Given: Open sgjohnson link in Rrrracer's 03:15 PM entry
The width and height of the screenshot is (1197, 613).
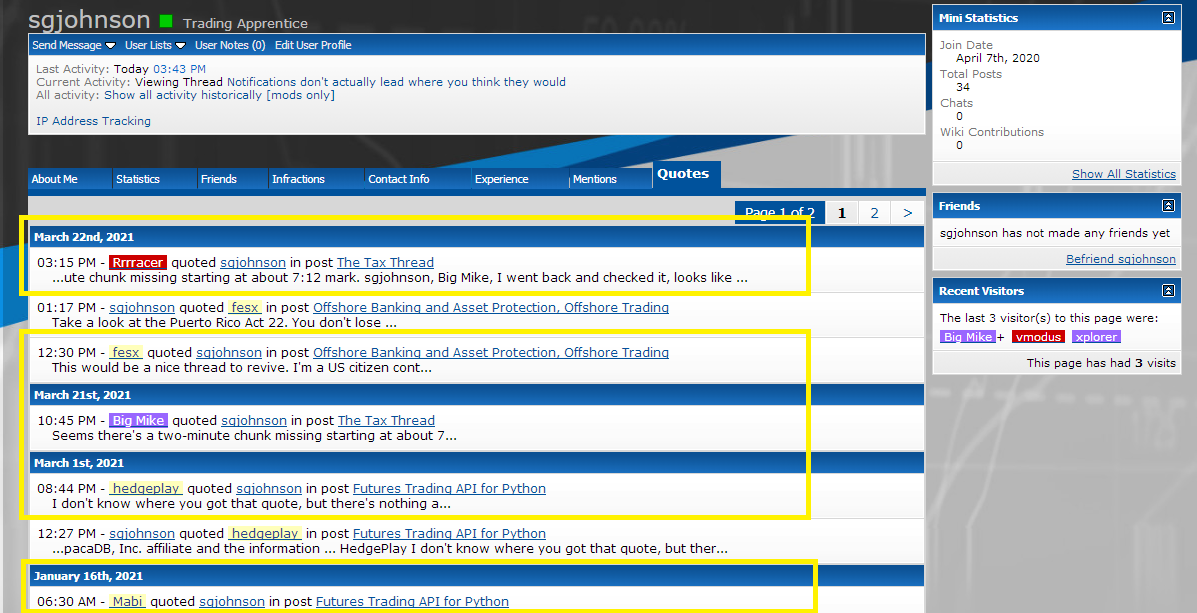Looking at the screenshot, I should [253, 263].
